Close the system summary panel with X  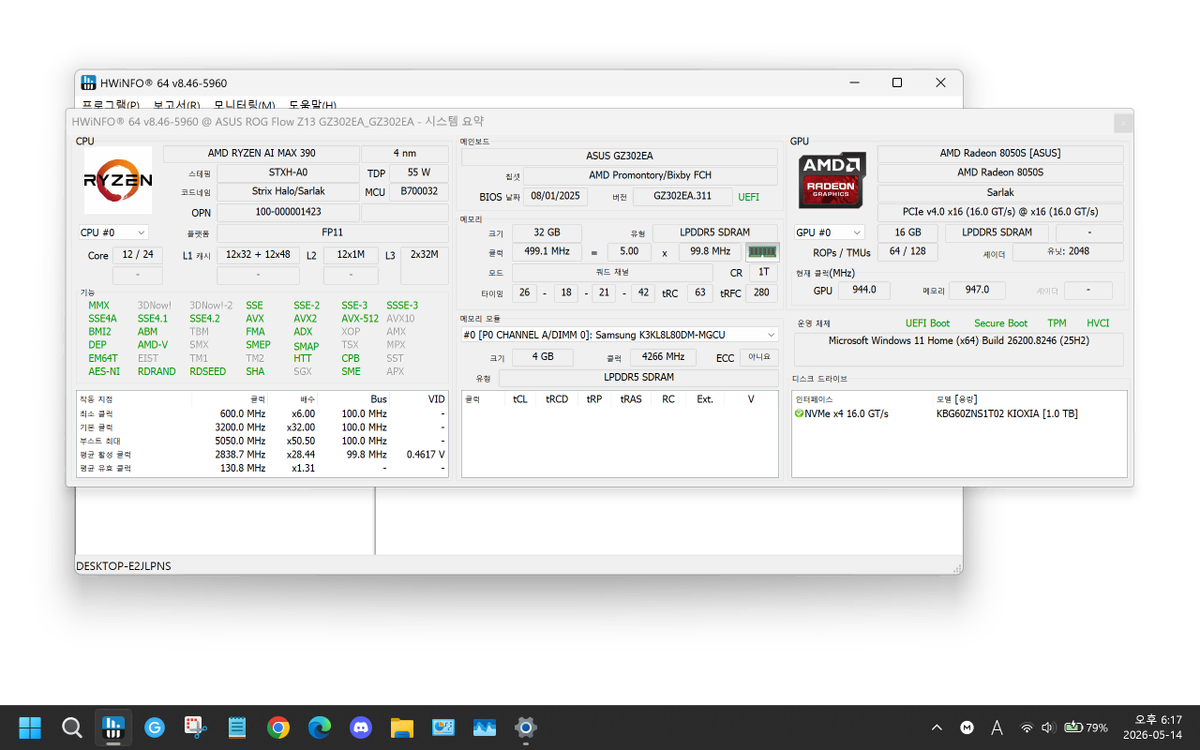coord(1124,123)
